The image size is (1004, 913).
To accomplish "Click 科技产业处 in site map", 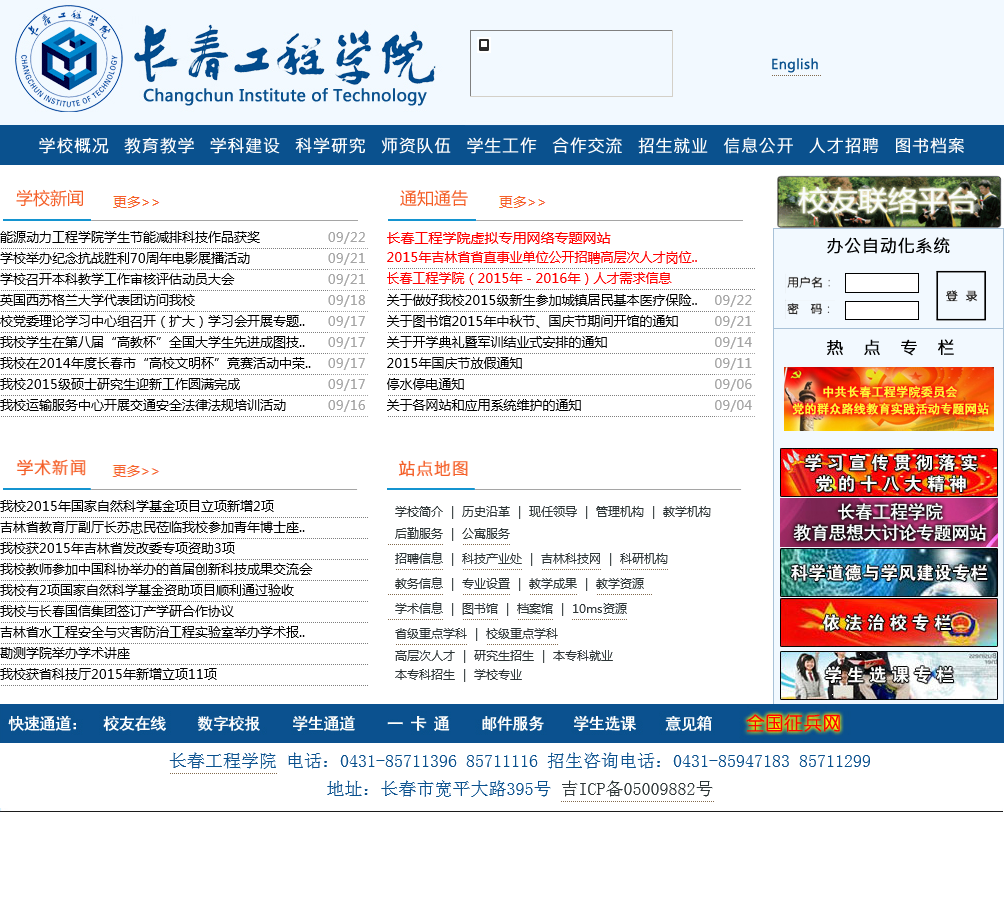I will [x=492, y=559].
